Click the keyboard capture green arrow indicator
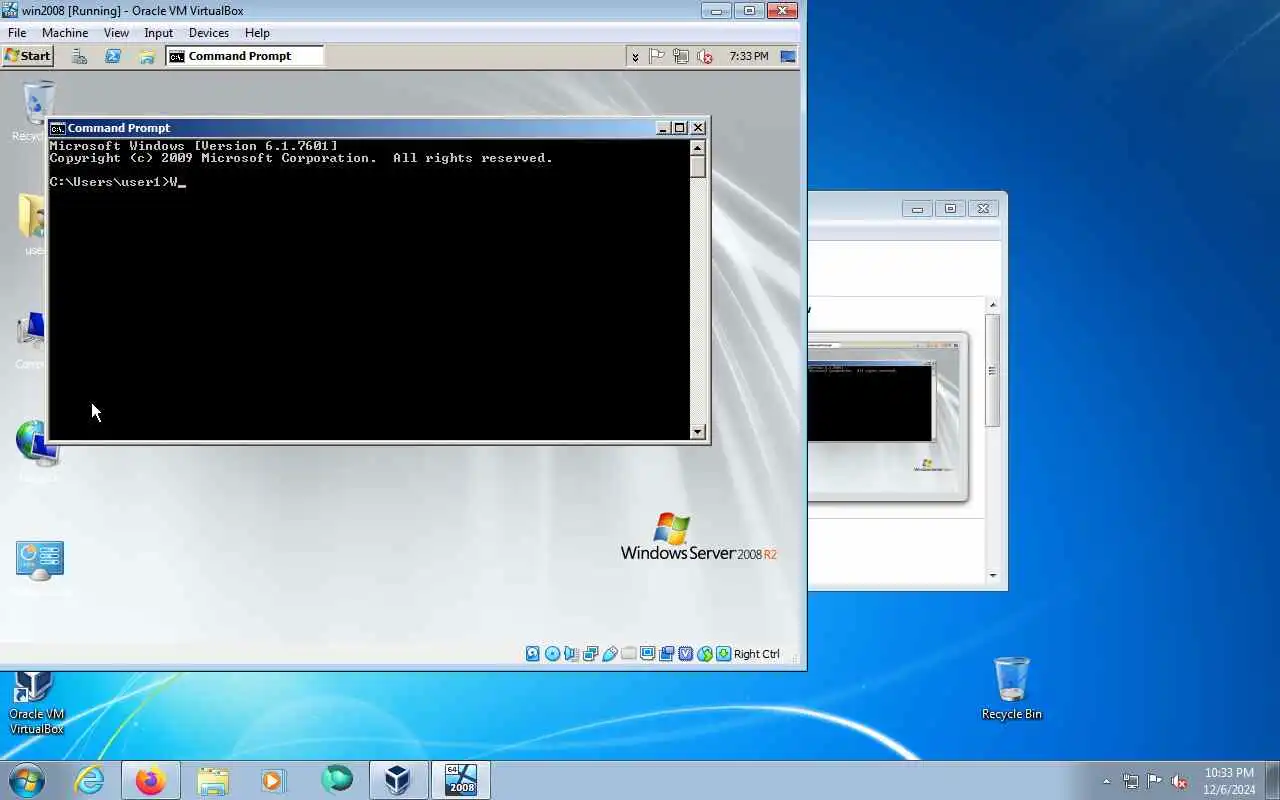This screenshot has width=1280, height=800. pos(723,654)
